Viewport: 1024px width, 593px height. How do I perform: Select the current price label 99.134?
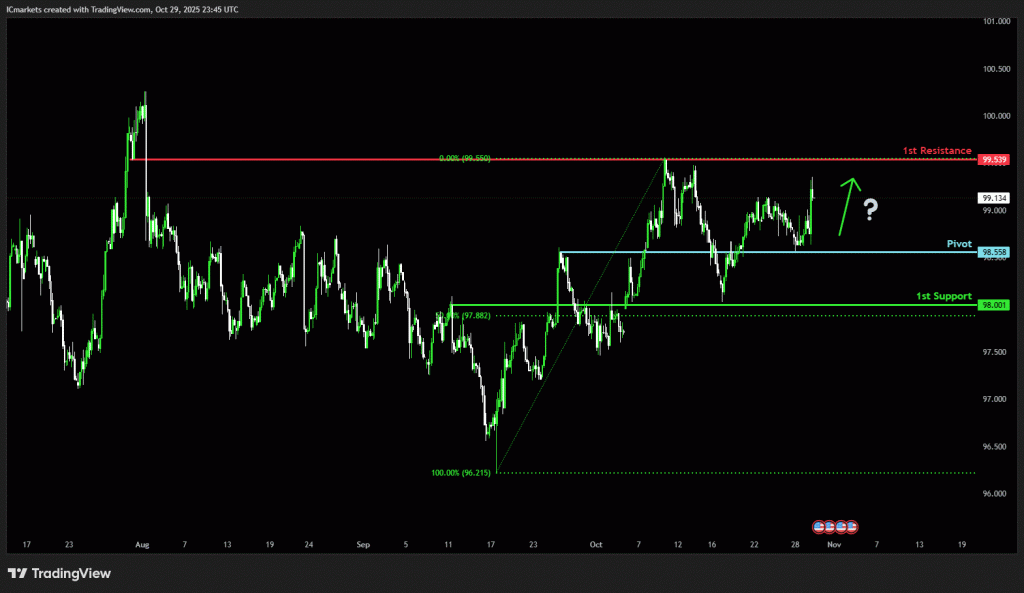994,198
